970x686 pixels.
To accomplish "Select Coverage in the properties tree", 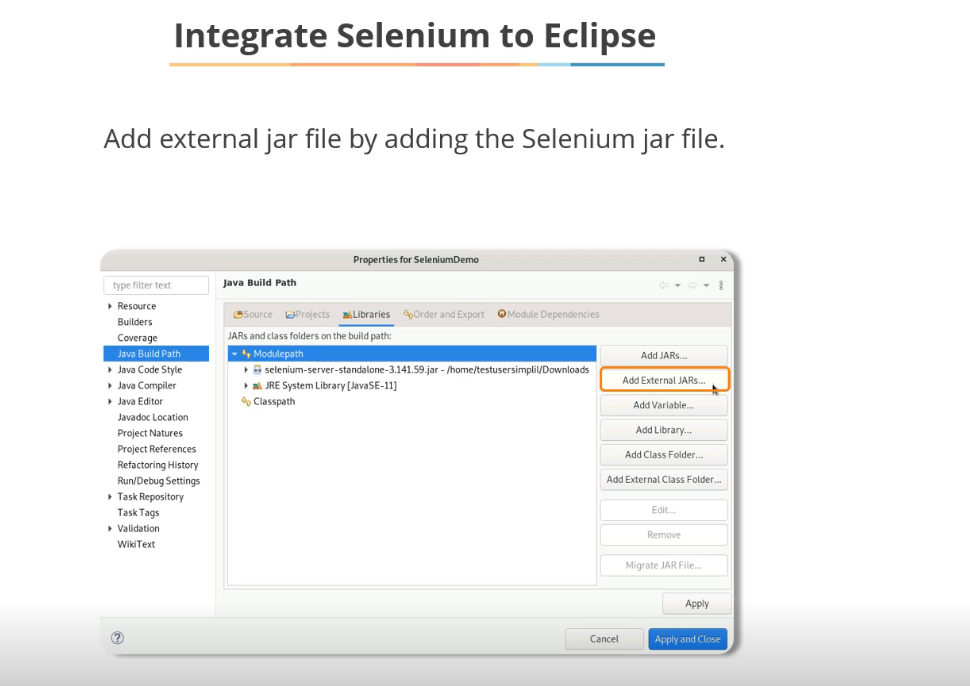I will pyautogui.click(x=137, y=338).
